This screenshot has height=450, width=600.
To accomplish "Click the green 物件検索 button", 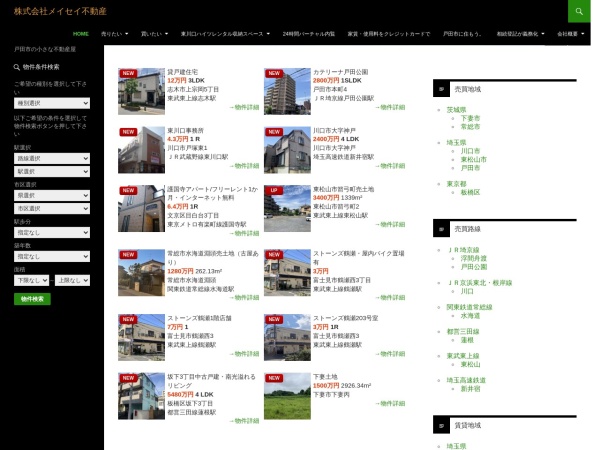I will [x=32, y=299].
